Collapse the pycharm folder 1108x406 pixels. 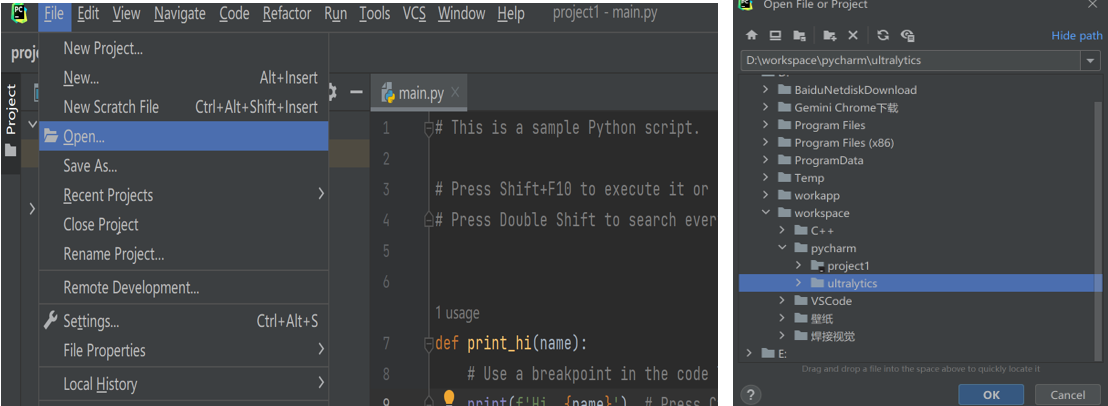pos(782,248)
